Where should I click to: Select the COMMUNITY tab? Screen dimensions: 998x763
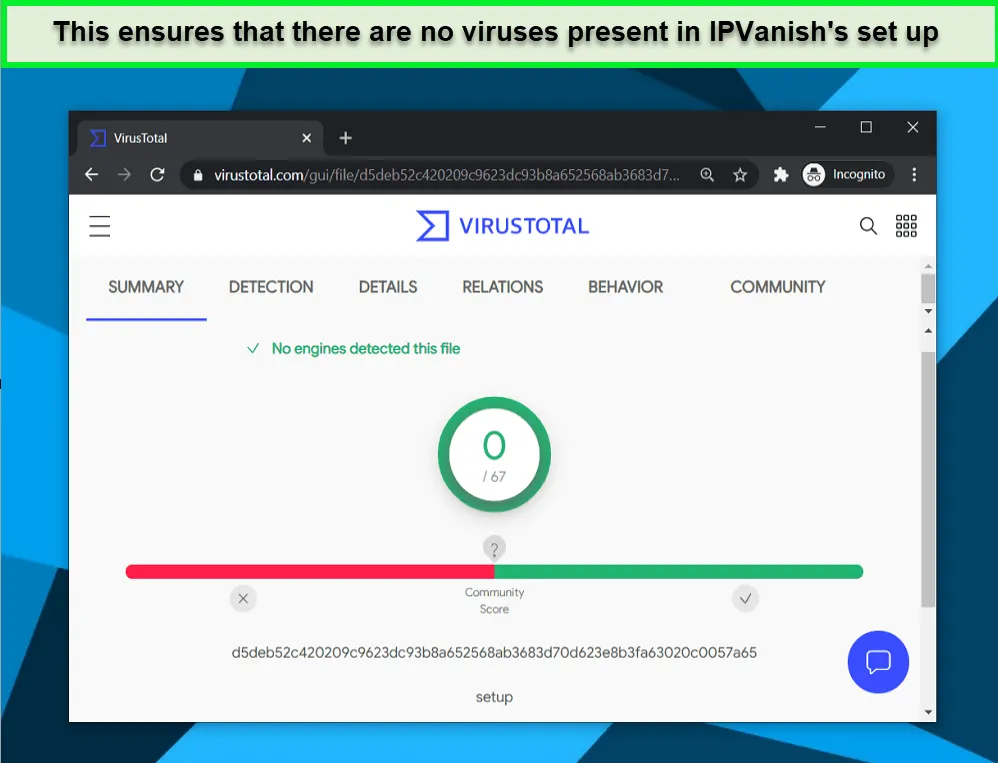click(778, 287)
